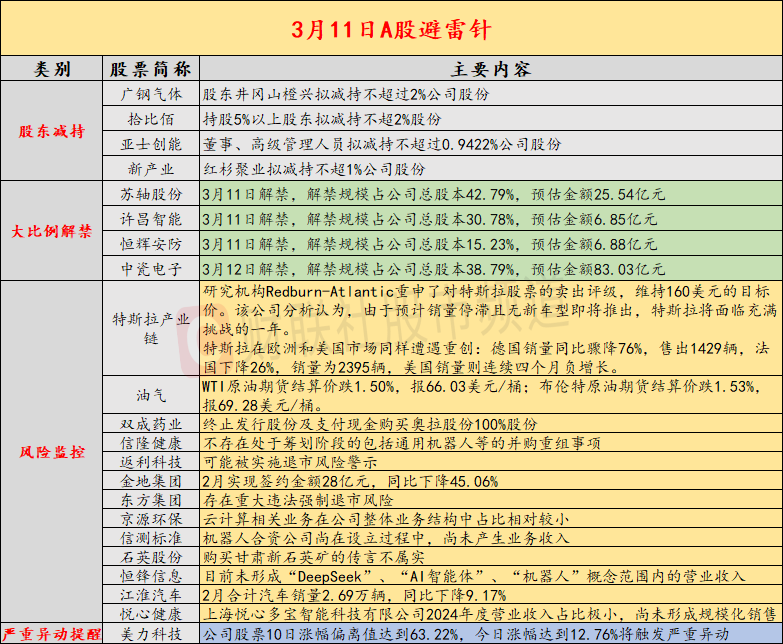Click '股东井冈山橙兴拟减持不超过2%公司股份' text

point(346,94)
